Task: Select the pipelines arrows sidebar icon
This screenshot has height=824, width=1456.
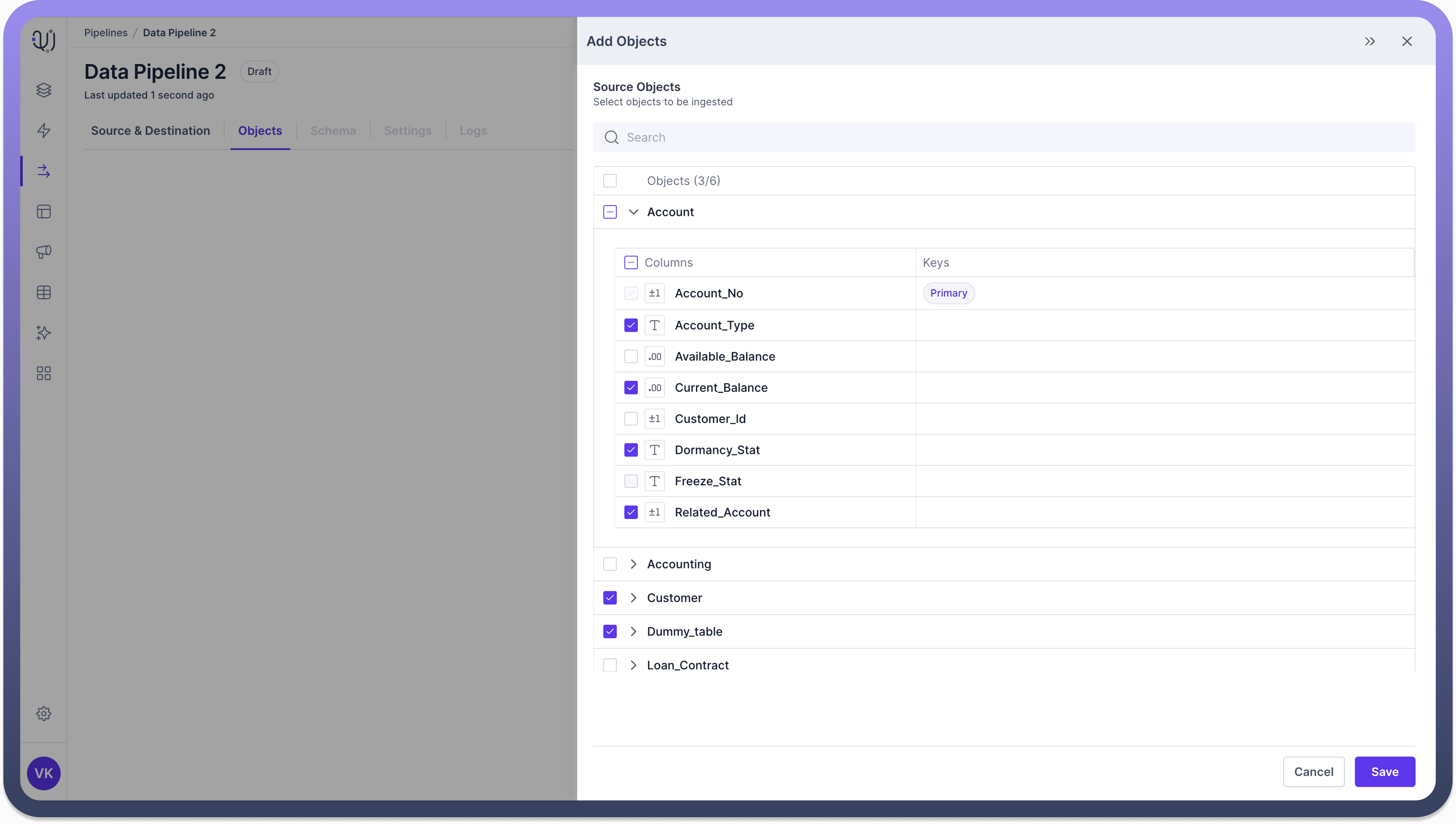Action: [x=44, y=171]
